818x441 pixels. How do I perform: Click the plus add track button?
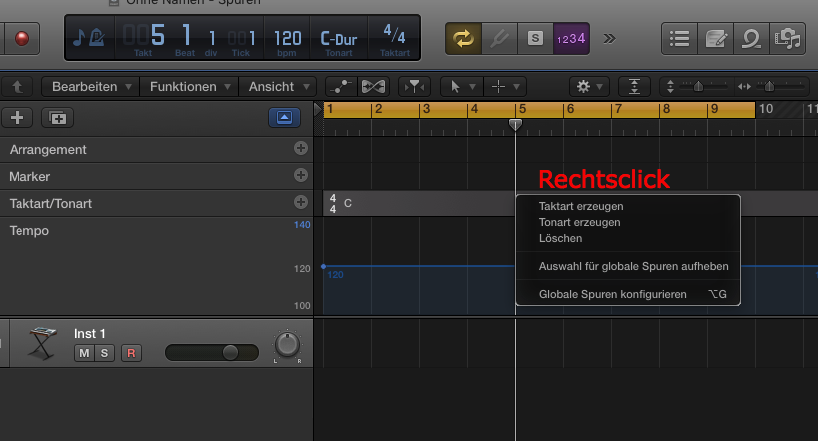point(17,118)
